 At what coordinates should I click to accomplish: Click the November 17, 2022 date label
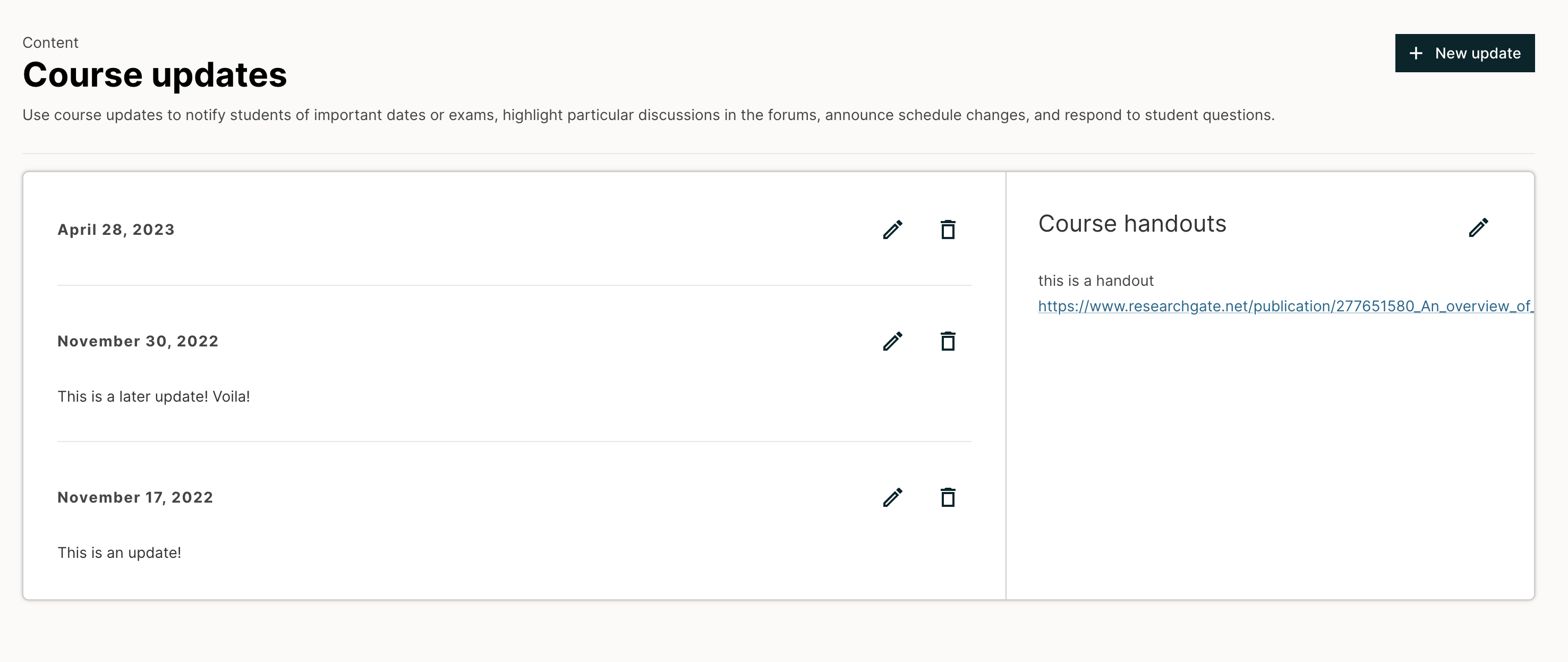pyautogui.click(x=135, y=497)
